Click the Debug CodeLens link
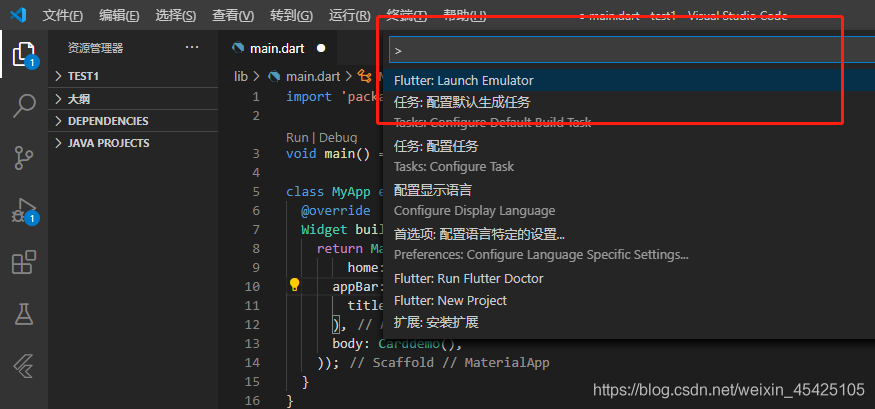Image resolution: width=875 pixels, height=409 pixels. pyautogui.click(x=338, y=137)
